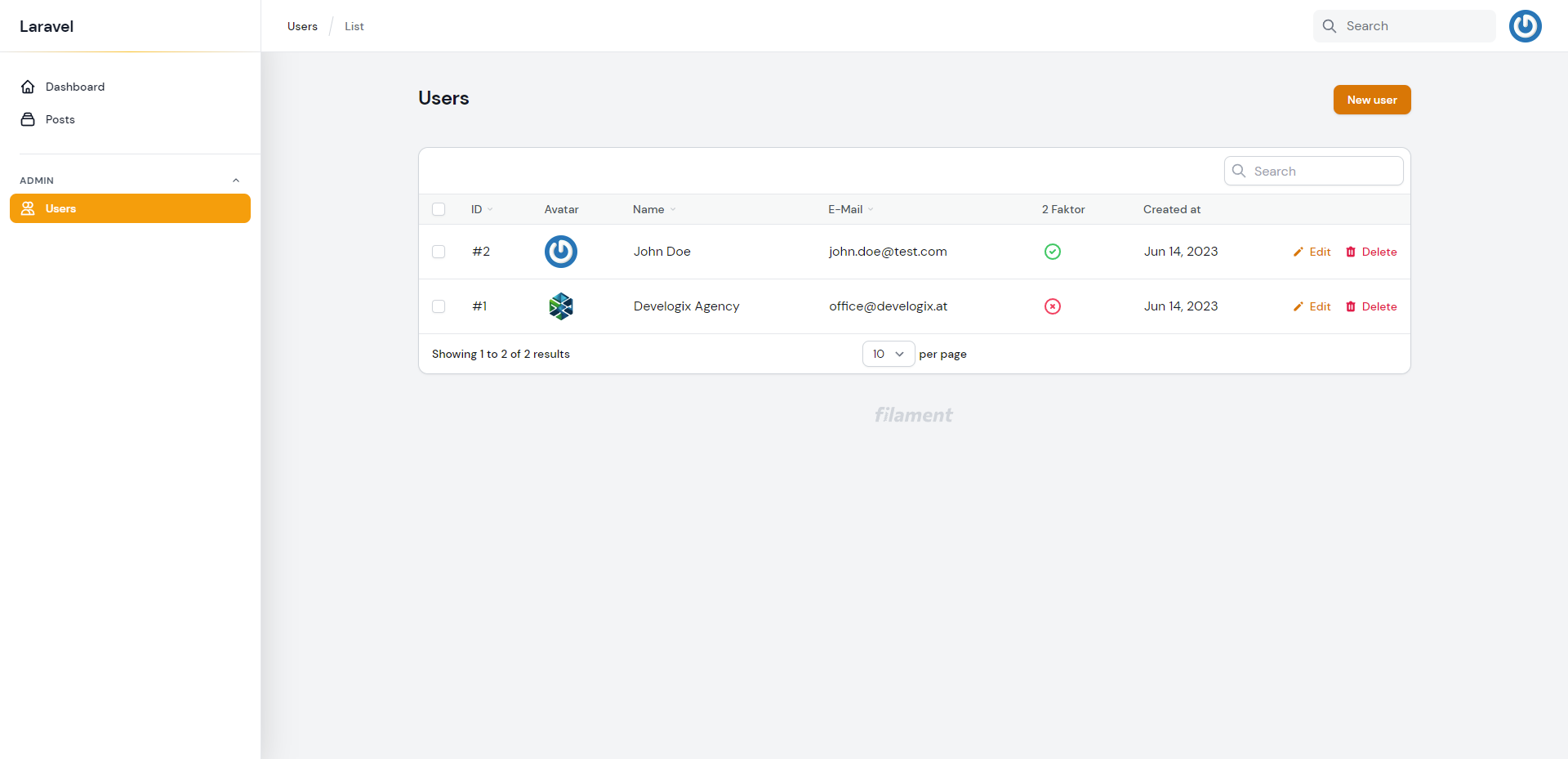The width and height of the screenshot is (1568, 759).
Task: Open Posts from the sidebar
Action: [131, 119]
